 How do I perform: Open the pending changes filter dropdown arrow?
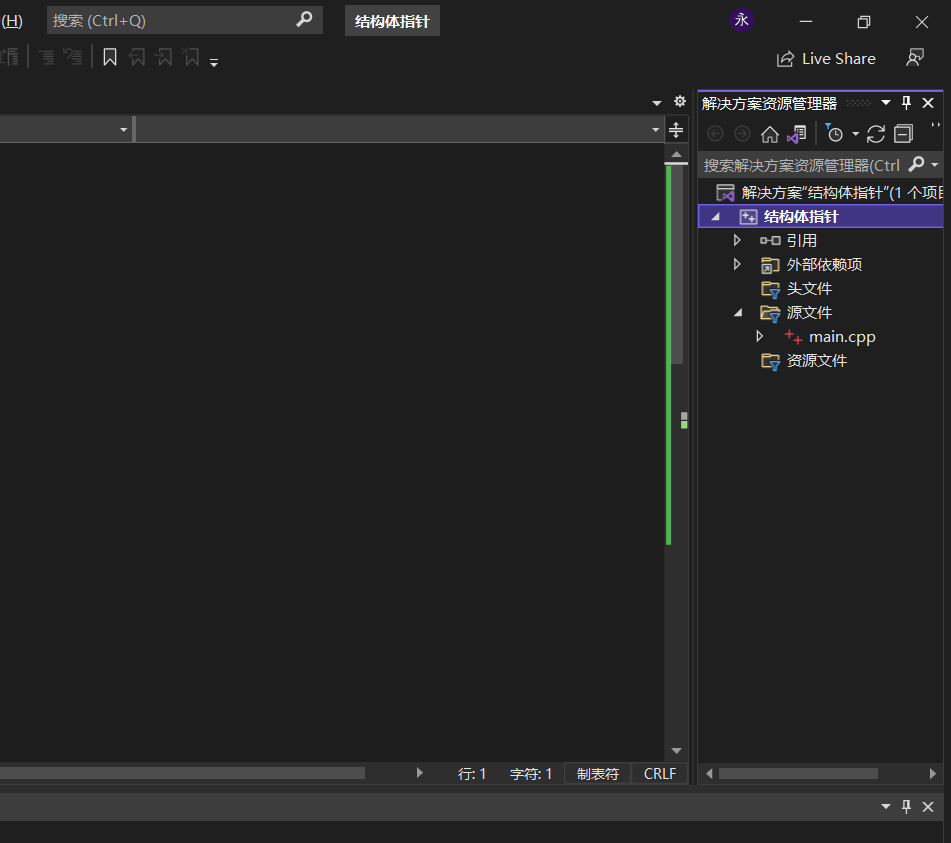click(855, 133)
